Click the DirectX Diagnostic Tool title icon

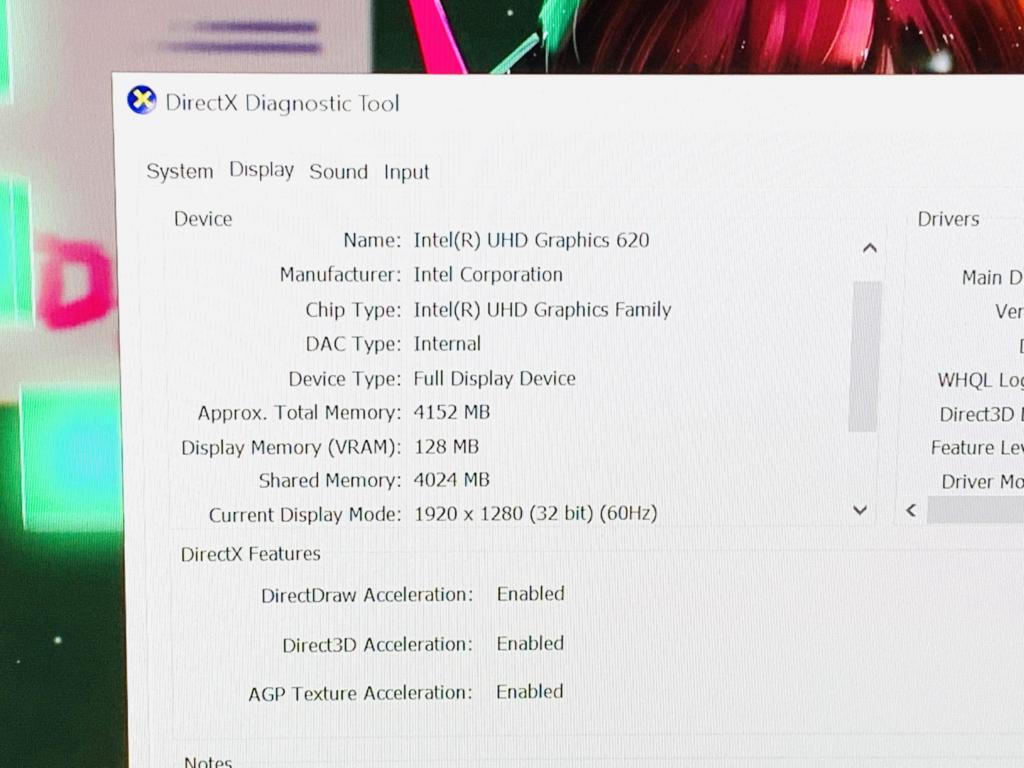142,101
